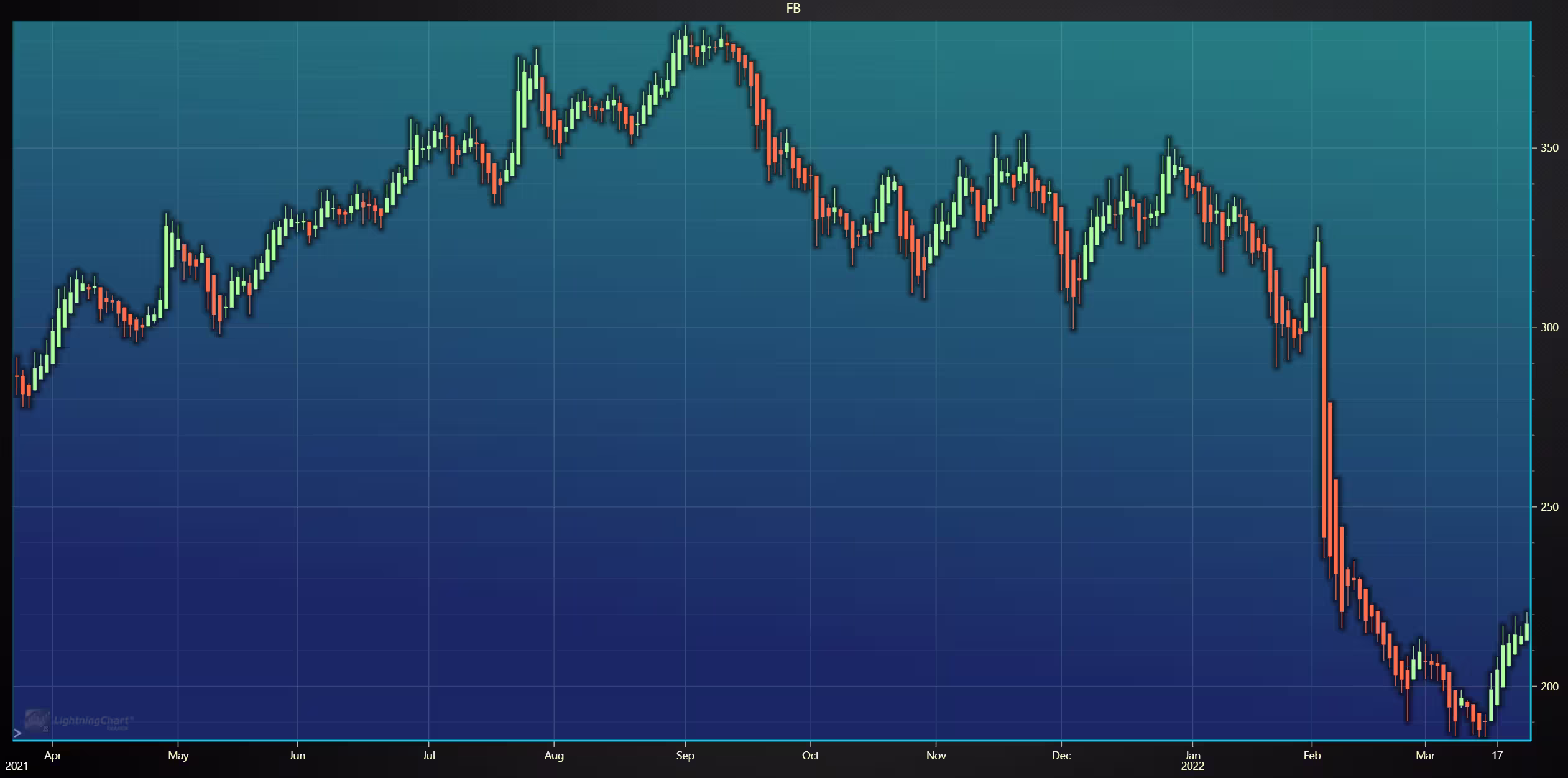Select the Aug label on time axis

click(x=554, y=756)
